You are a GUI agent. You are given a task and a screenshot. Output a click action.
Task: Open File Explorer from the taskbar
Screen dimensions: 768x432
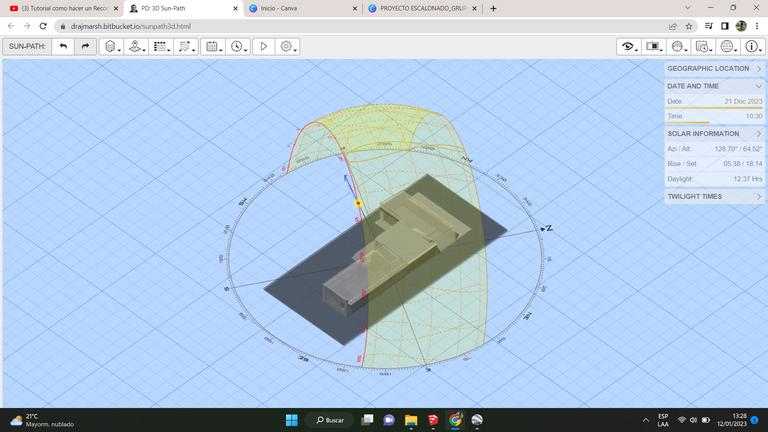tap(411, 420)
